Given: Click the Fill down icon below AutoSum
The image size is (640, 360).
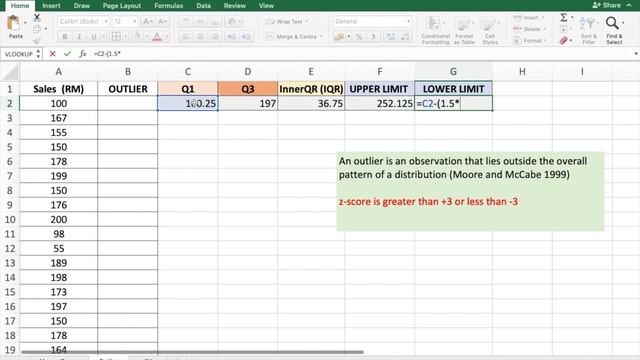Looking at the screenshot, I should click(x=564, y=29).
